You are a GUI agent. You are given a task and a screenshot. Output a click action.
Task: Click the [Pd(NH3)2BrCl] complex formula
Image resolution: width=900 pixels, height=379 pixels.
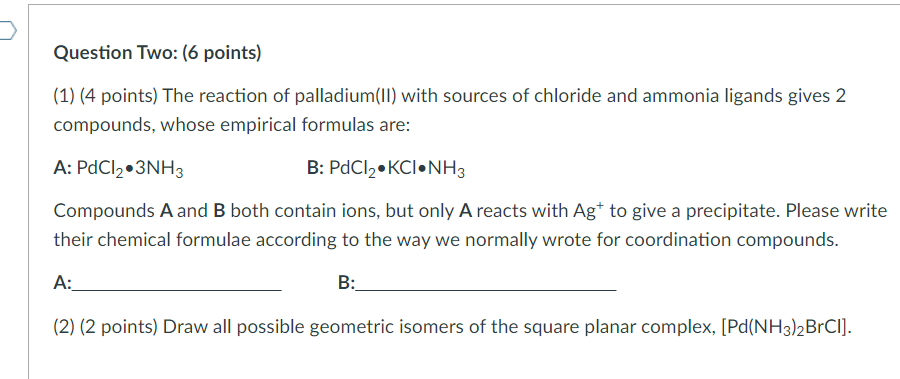pos(786,328)
